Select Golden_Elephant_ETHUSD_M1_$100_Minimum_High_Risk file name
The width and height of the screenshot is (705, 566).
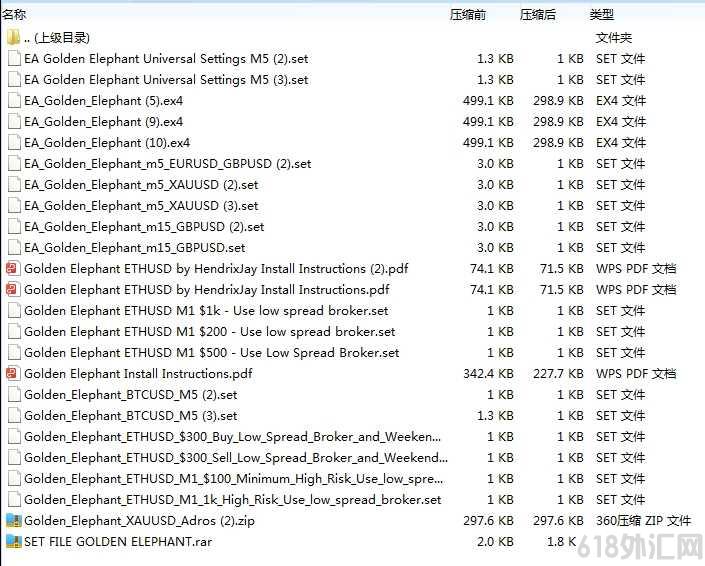pyautogui.click(x=234, y=479)
